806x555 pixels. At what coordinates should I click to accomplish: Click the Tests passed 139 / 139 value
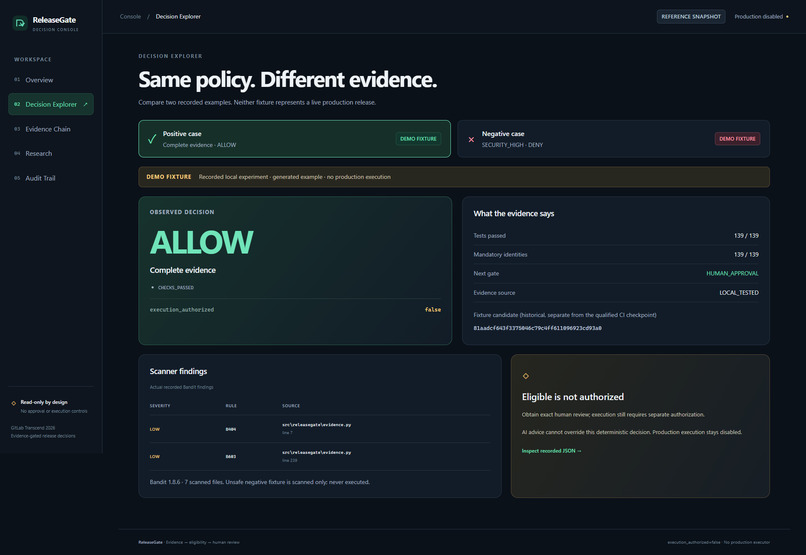(746, 236)
